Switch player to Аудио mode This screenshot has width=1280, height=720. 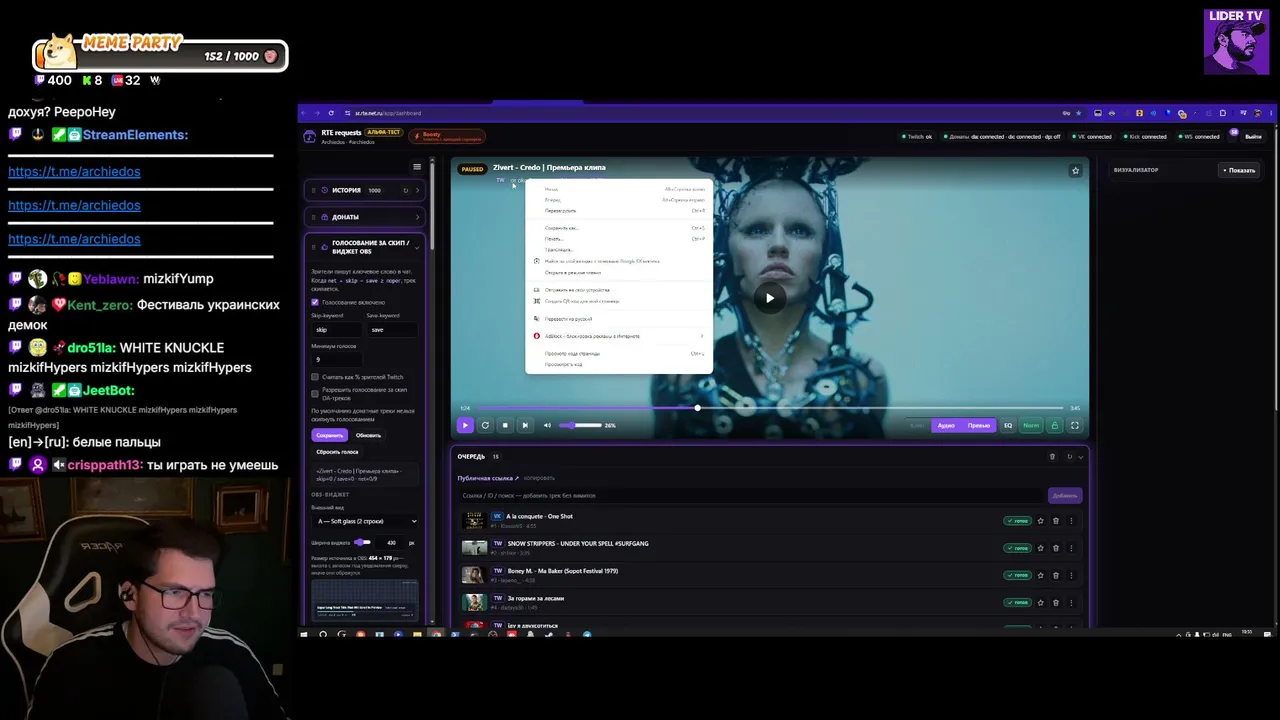946,425
